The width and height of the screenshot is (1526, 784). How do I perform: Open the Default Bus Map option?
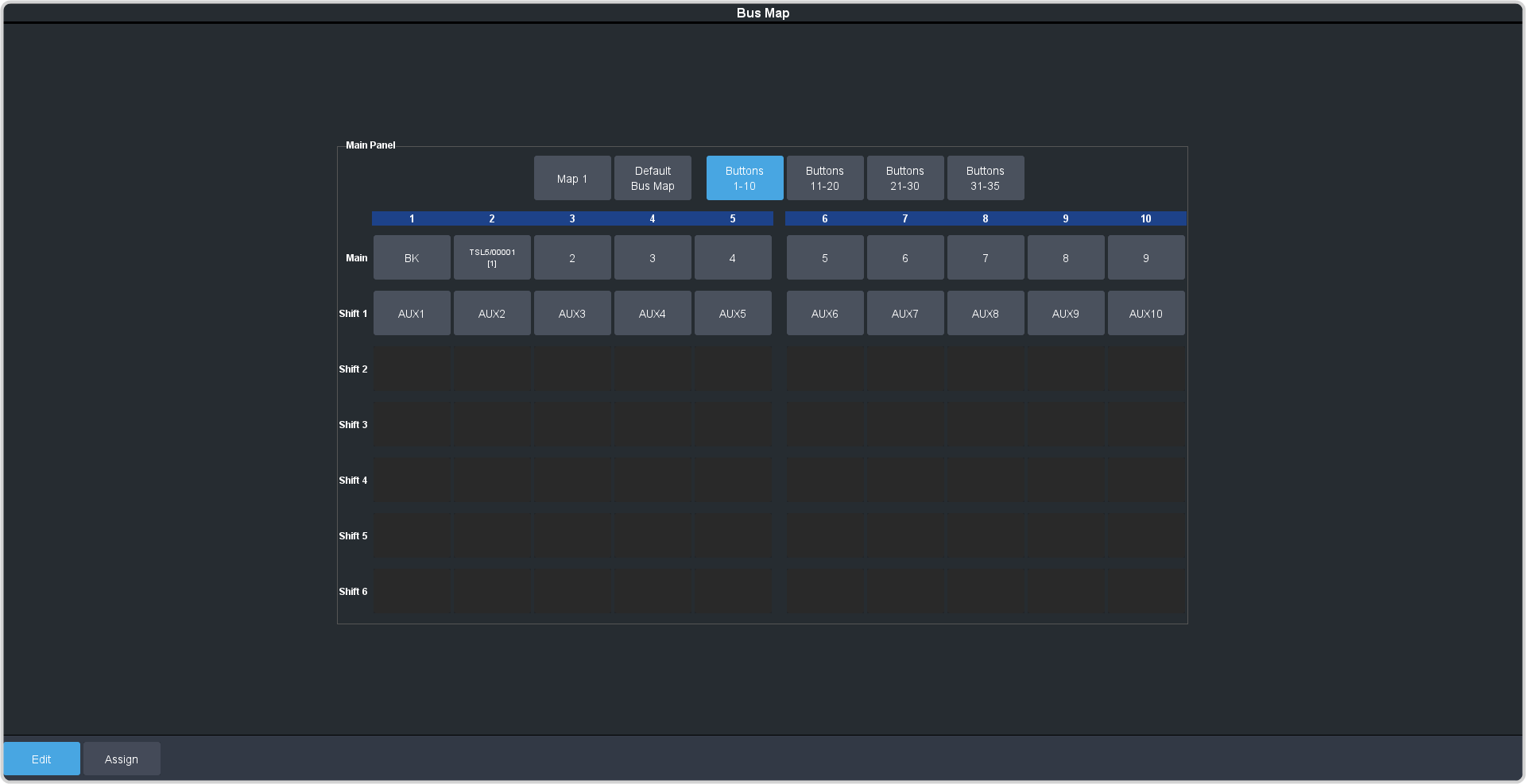pyautogui.click(x=653, y=178)
